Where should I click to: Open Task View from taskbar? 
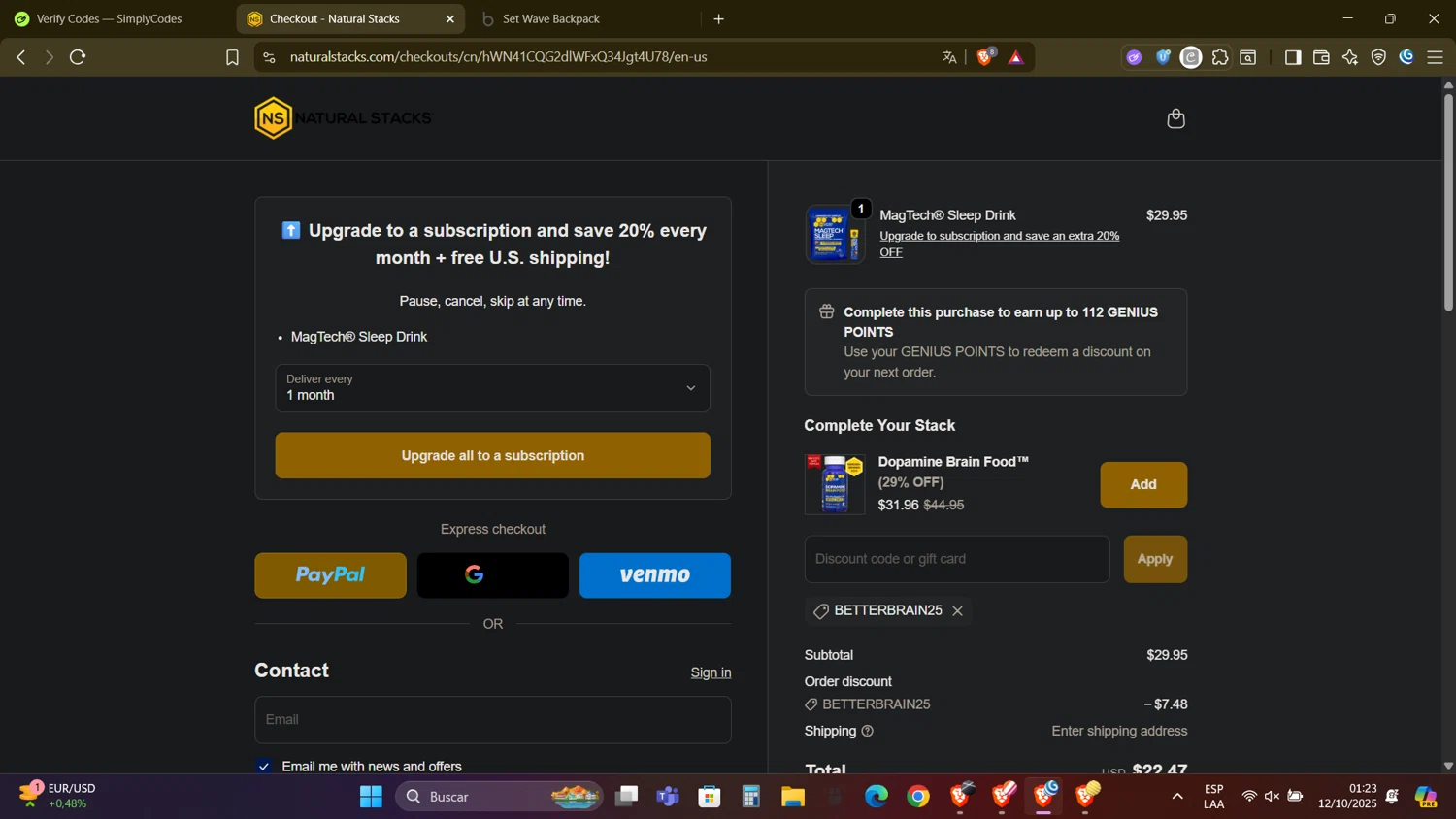point(627,797)
